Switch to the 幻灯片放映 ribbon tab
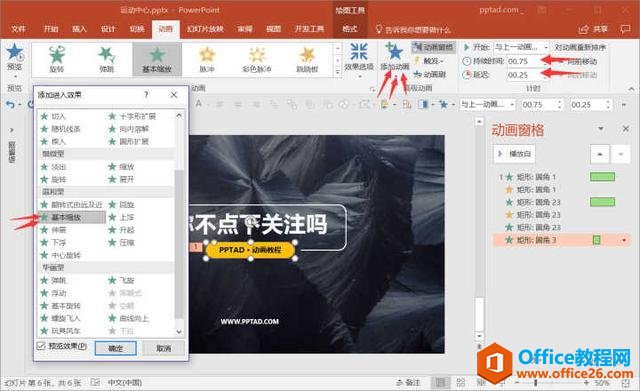 pos(205,29)
